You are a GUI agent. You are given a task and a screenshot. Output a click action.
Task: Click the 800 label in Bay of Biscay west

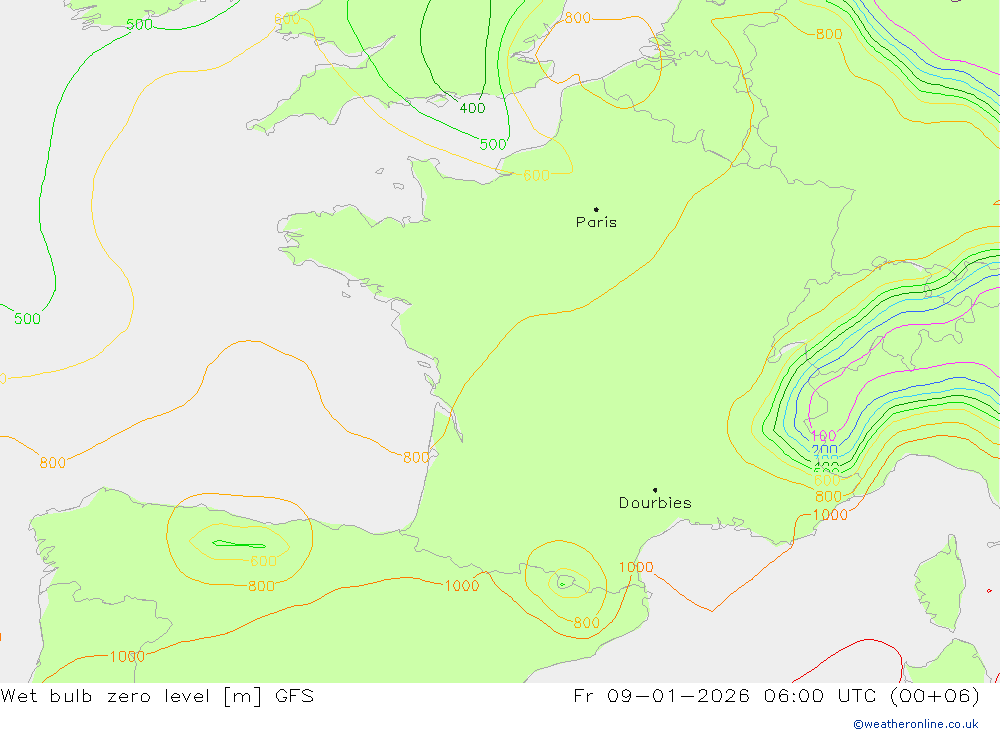click(52, 463)
